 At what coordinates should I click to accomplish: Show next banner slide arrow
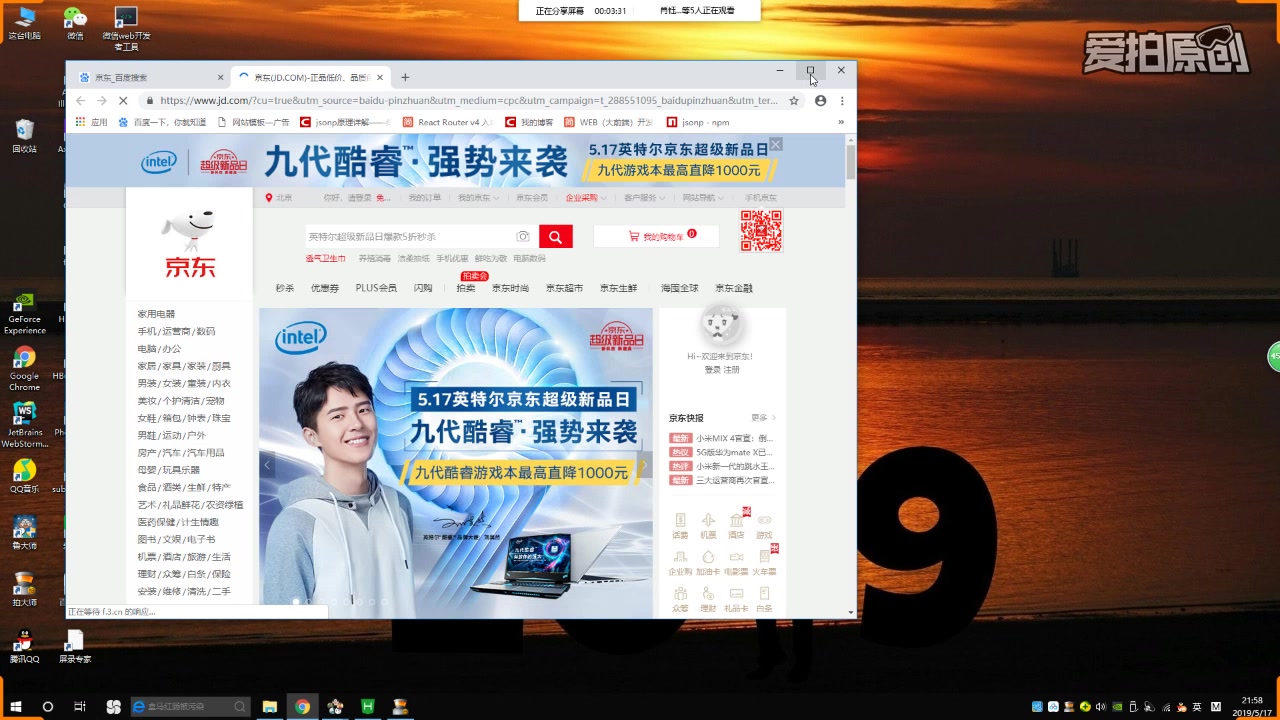click(644, 465)
